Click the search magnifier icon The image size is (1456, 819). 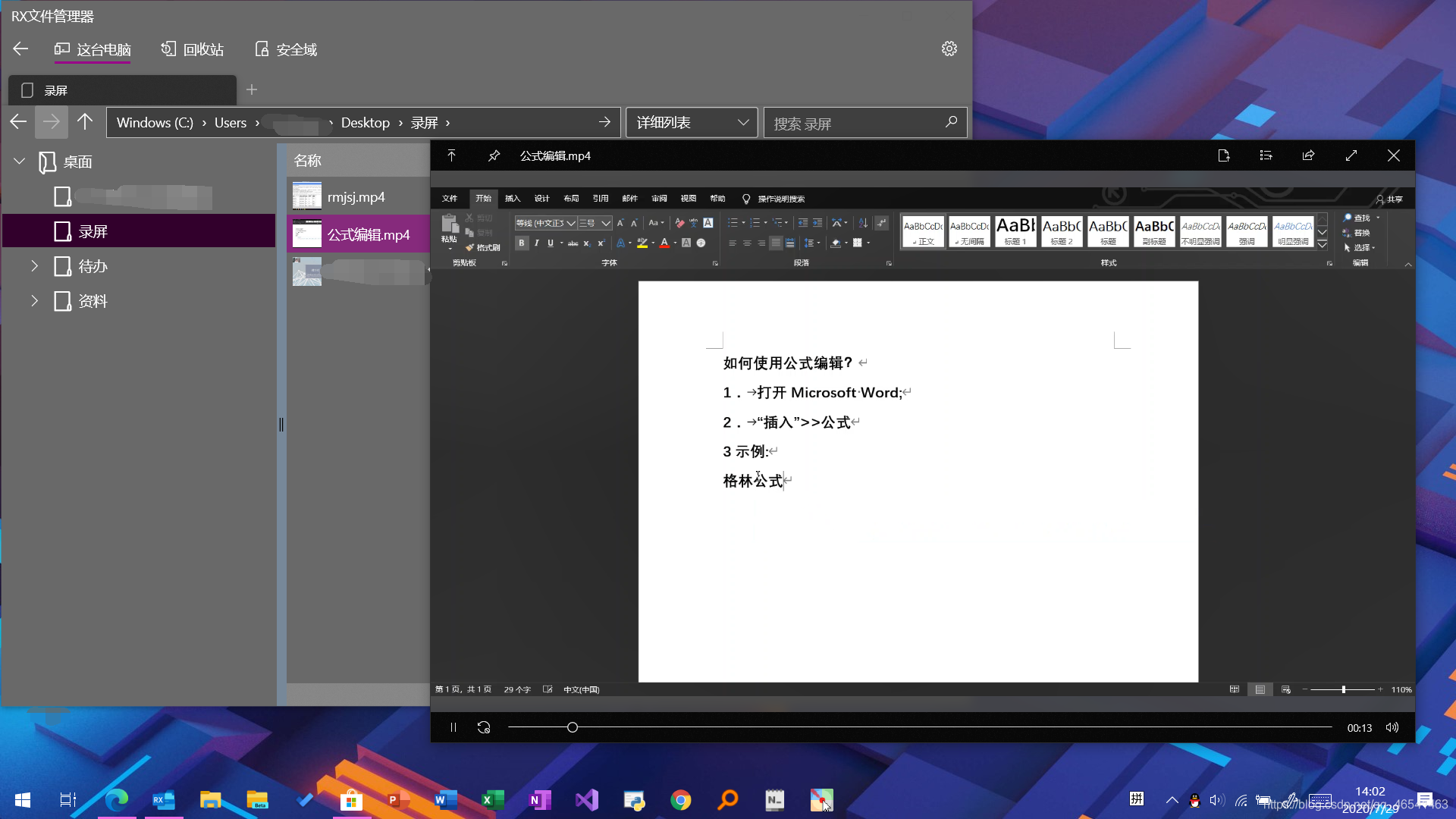[951, 122]
